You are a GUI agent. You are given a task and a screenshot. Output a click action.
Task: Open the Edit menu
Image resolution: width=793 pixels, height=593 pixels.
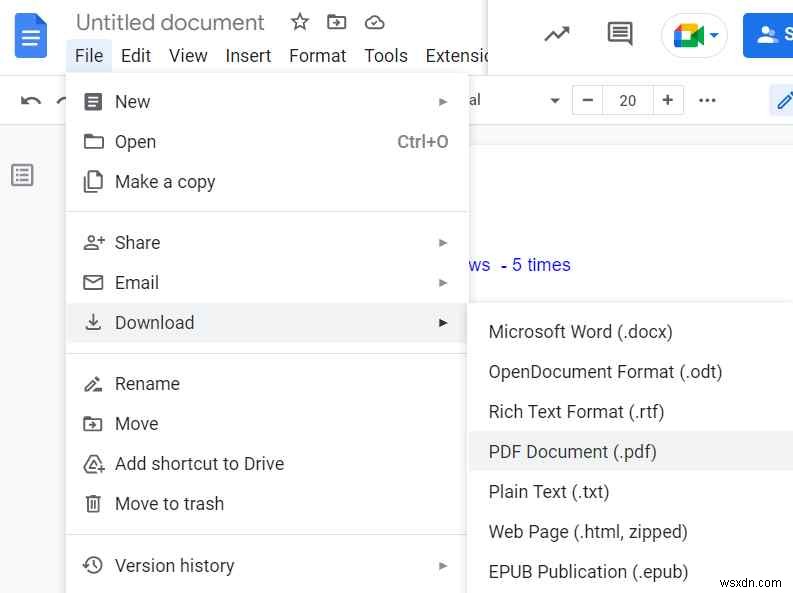pyautogui.click(x=136, y=56)
